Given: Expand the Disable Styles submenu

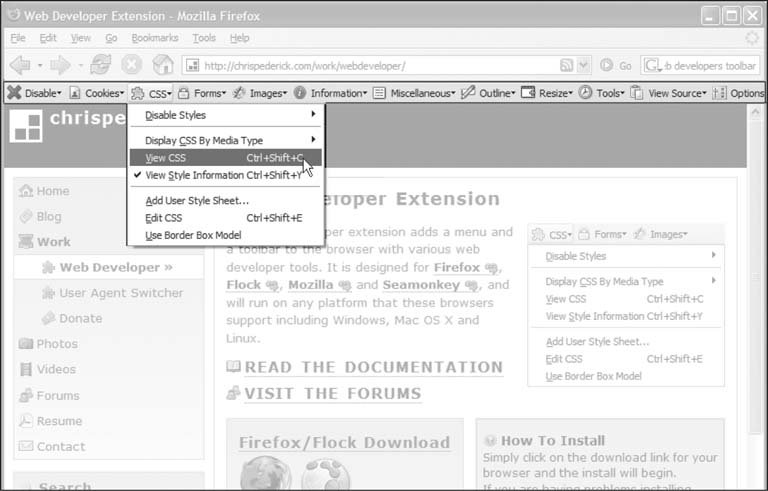Looking at the screenshot, I should pyautogui.click(x=225, y=115).
